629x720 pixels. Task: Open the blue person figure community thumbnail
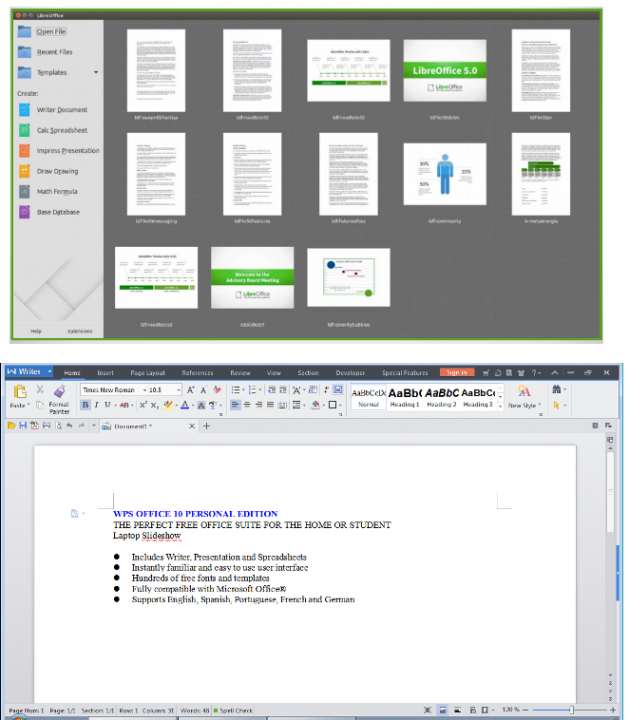444,174
